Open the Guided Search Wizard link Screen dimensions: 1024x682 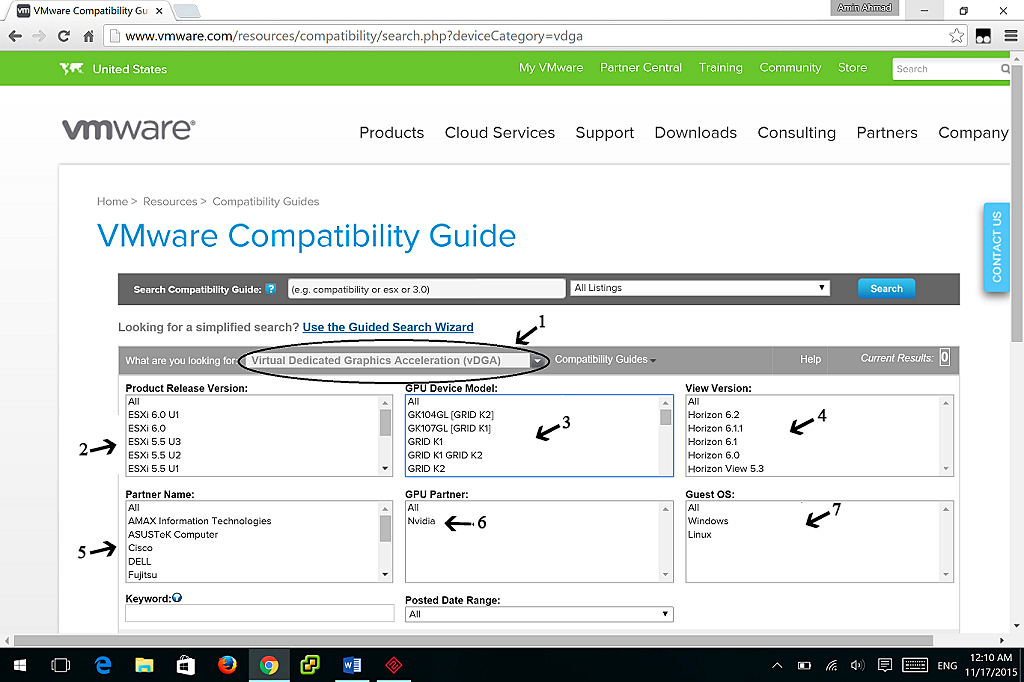click(x=388, y=327)
